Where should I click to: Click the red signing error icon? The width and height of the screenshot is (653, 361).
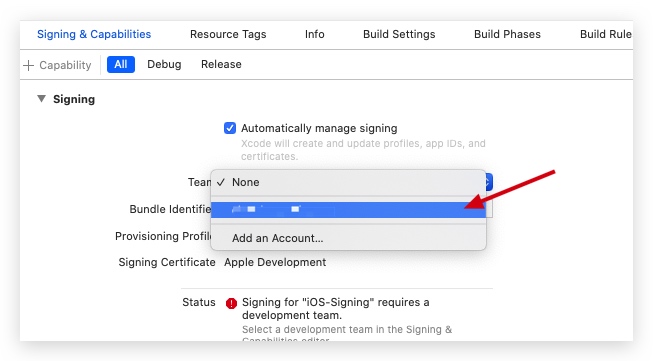(x=231, y=304)
